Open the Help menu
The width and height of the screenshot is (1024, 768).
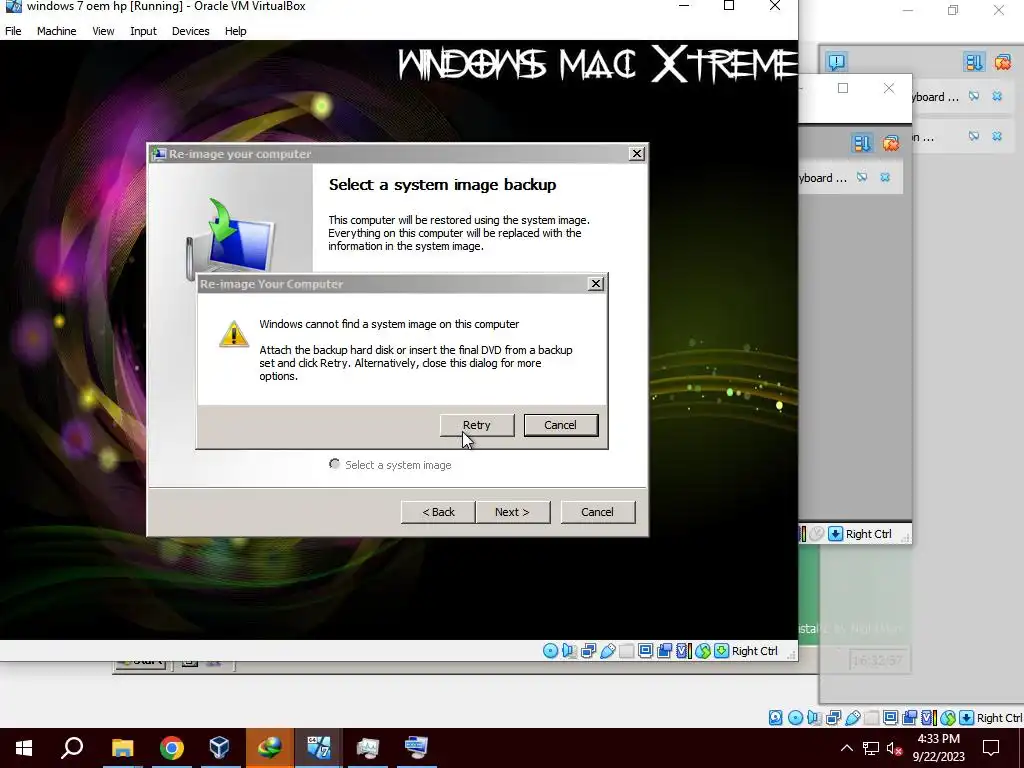(235, 31)
